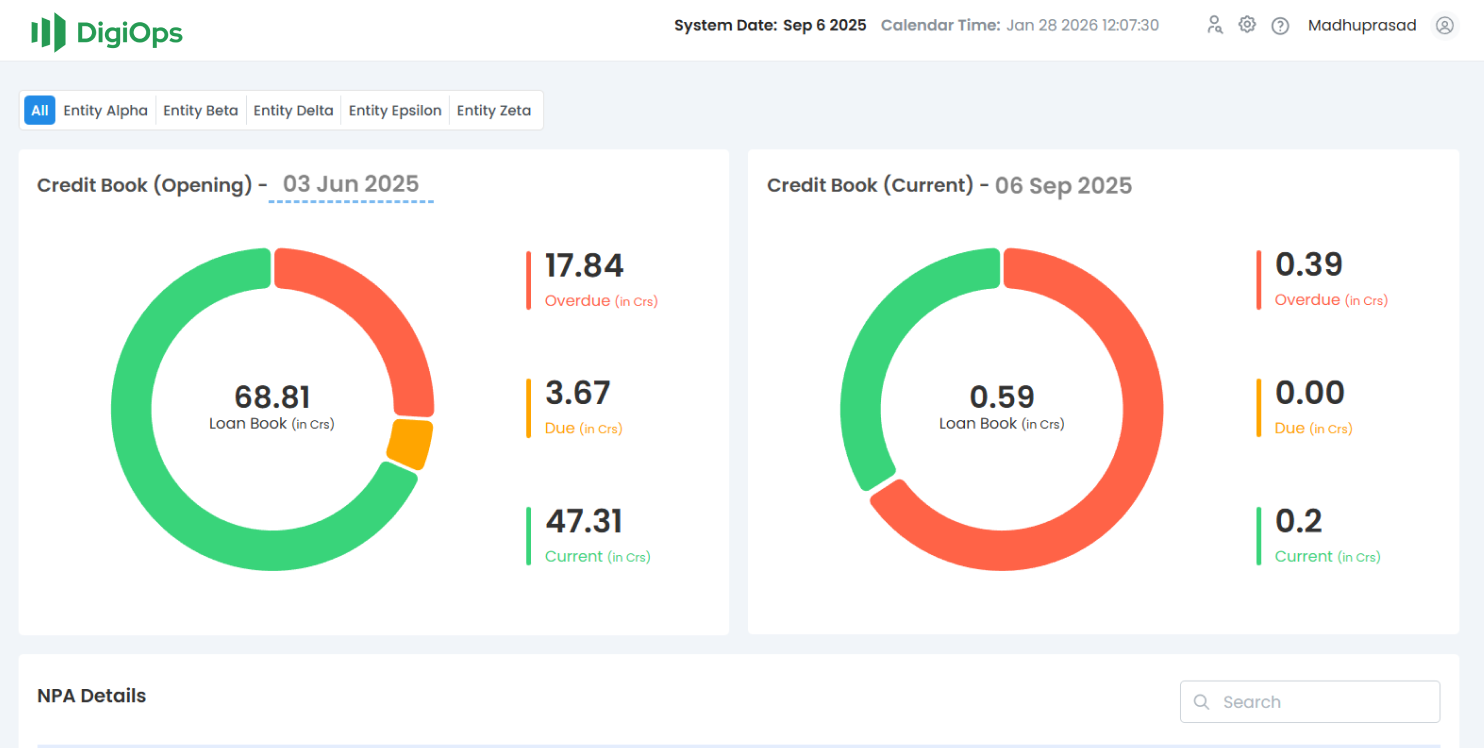Screen dimensions: 1484x748
Task: Switch to the Entity Alpha tab
Action: point(105,110)
